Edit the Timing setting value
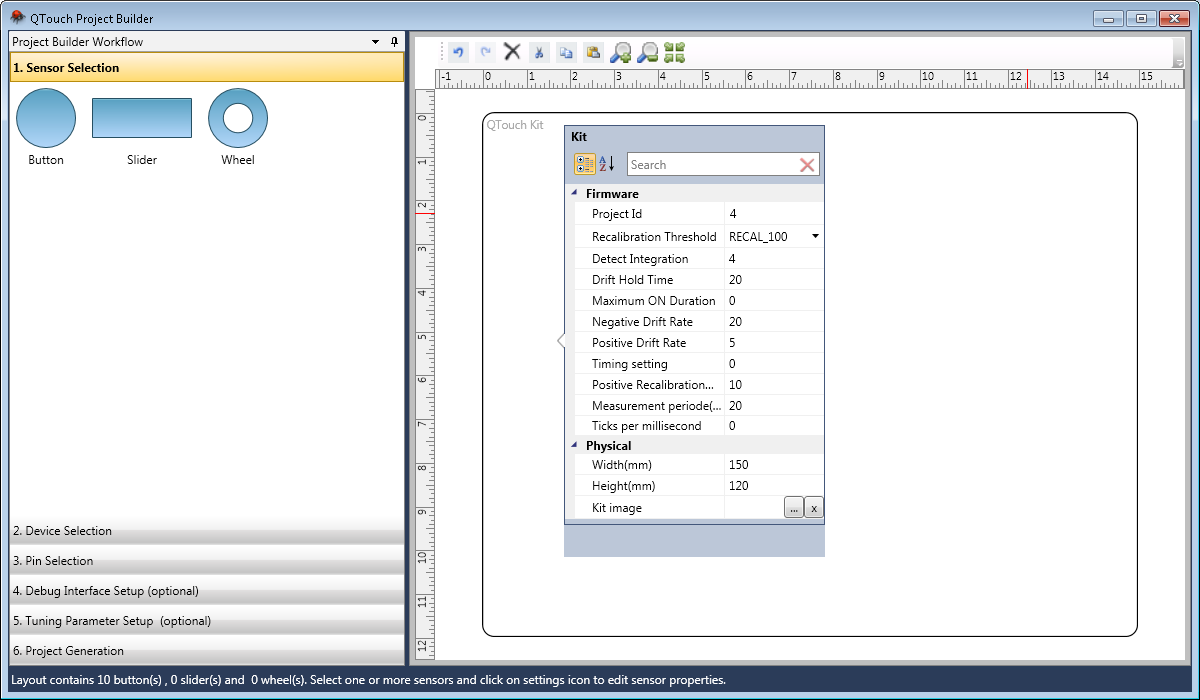The height and width of the screenshot is (700, 1200). 774,364
